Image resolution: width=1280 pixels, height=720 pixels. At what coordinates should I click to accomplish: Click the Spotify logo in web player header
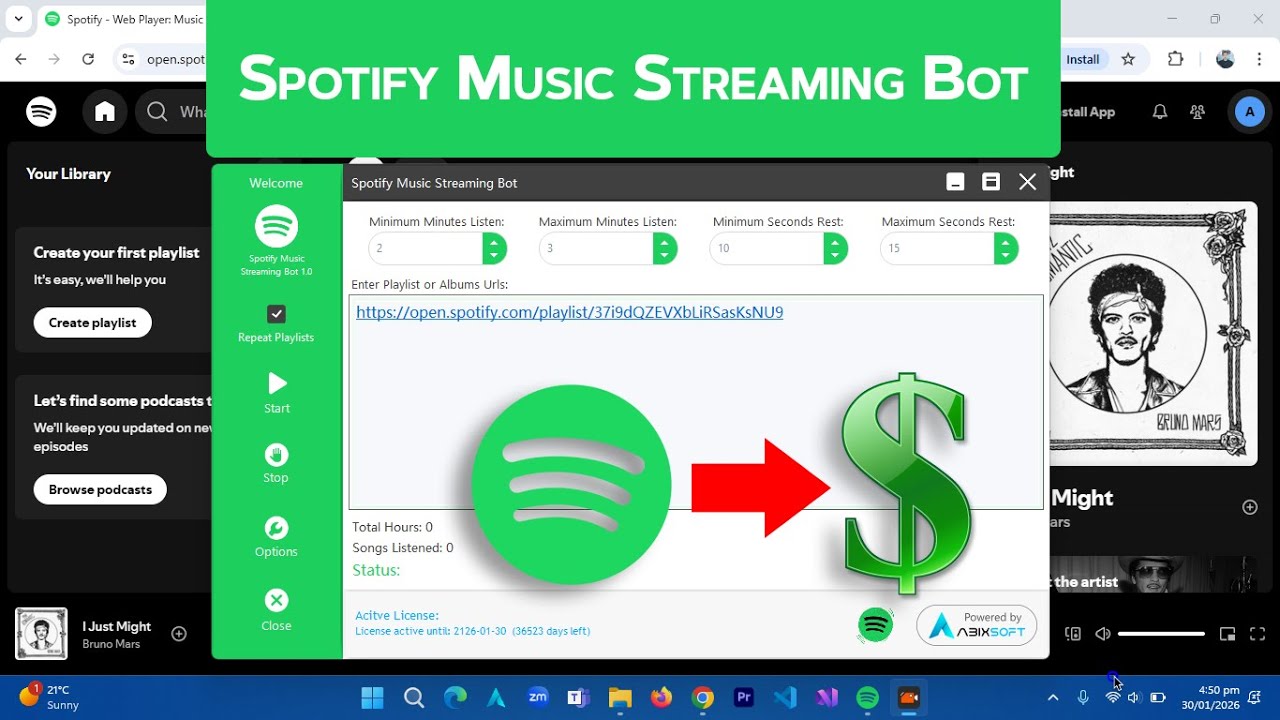pos(41,112)
